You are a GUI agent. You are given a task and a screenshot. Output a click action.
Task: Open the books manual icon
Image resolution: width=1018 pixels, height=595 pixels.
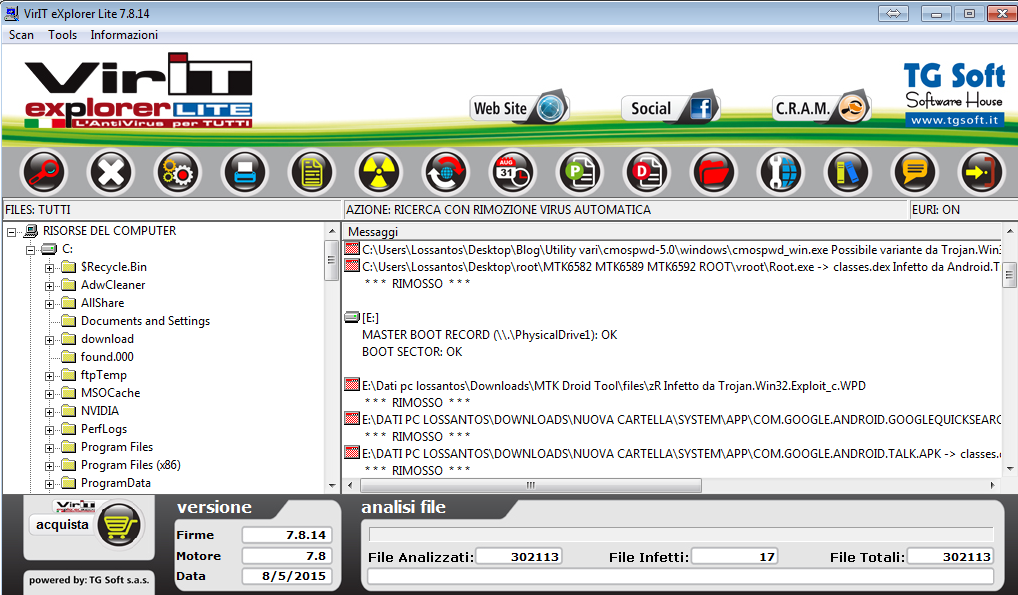tap(848, 173)
